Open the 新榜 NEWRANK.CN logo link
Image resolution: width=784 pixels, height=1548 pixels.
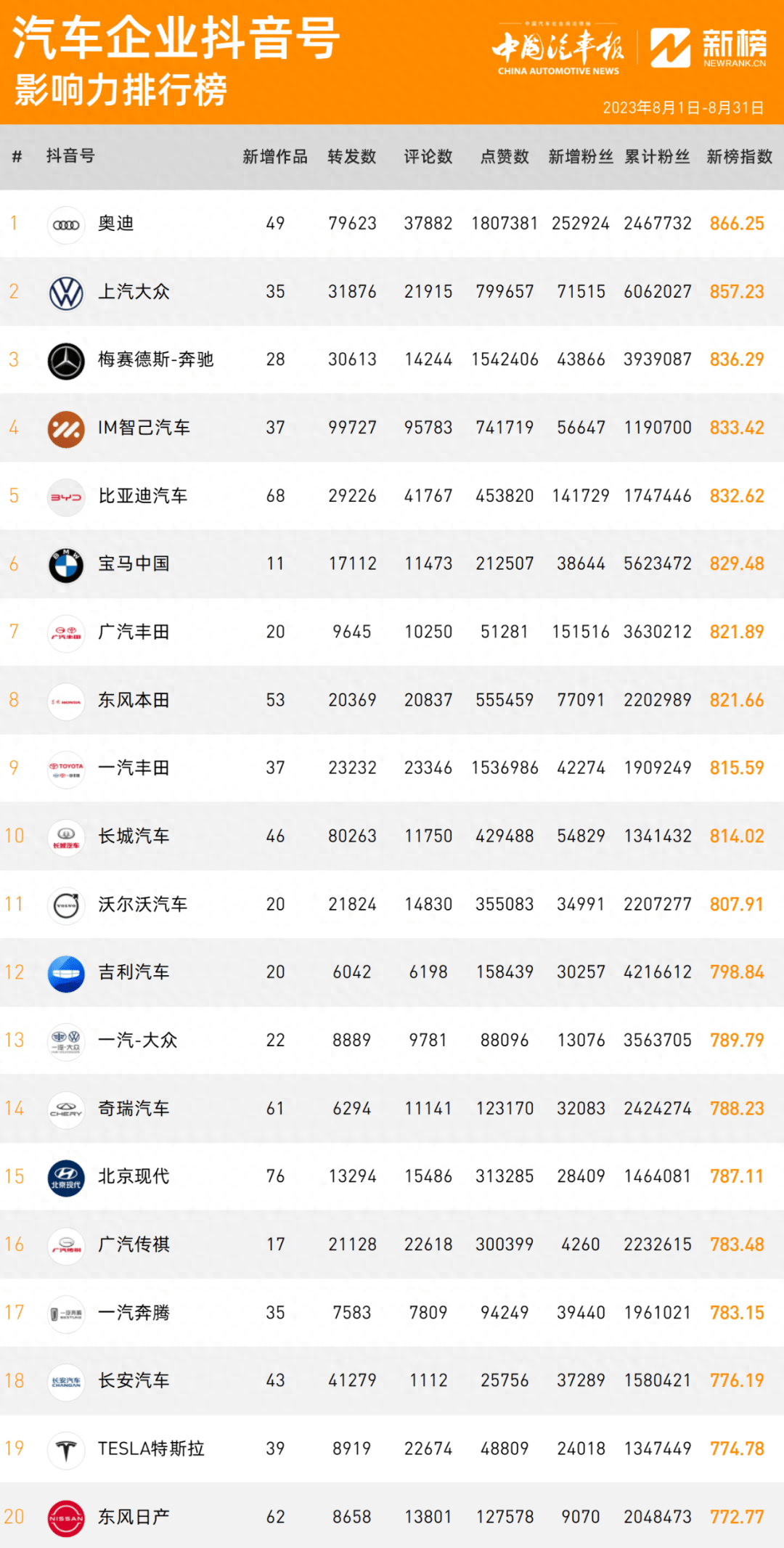pos(708,49)
